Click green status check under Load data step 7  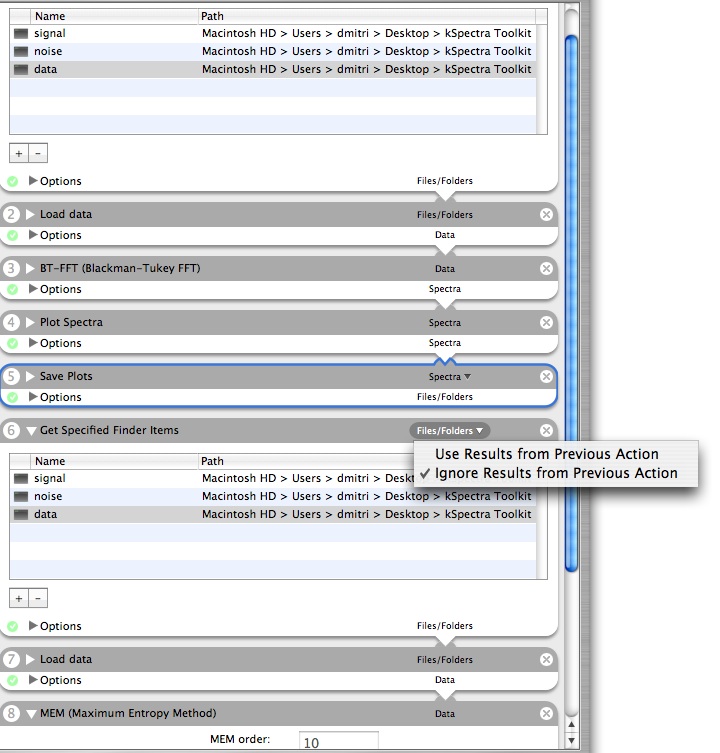coord(12,680)
